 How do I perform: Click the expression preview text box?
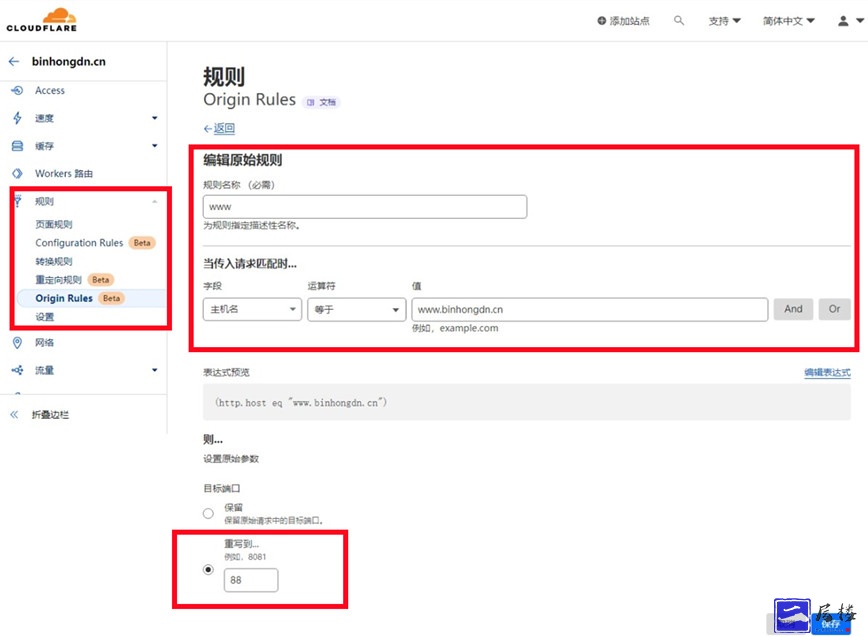point(526,402)
